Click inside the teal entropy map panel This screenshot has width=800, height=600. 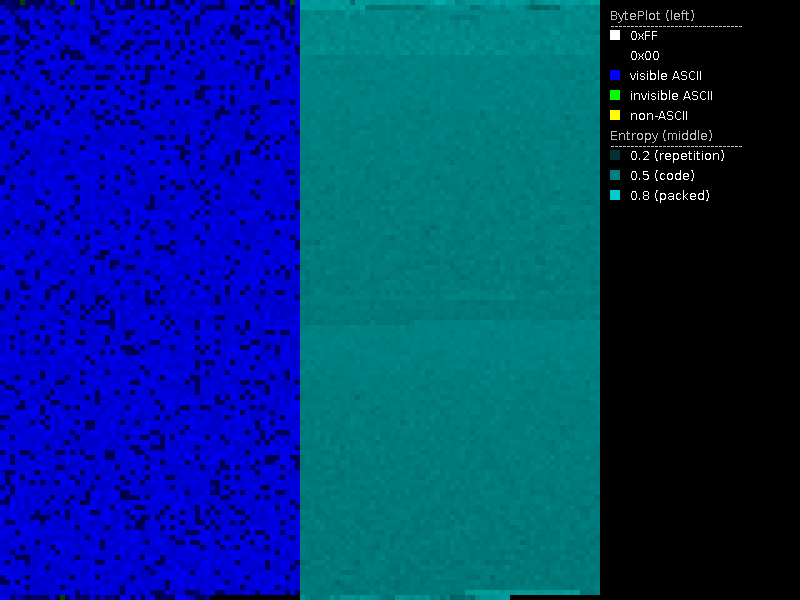[x=450, y=300]
